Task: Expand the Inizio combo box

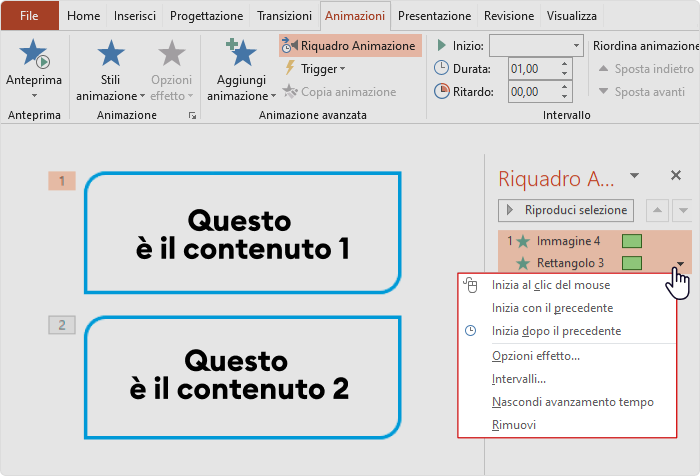Action: click(576, 46)
